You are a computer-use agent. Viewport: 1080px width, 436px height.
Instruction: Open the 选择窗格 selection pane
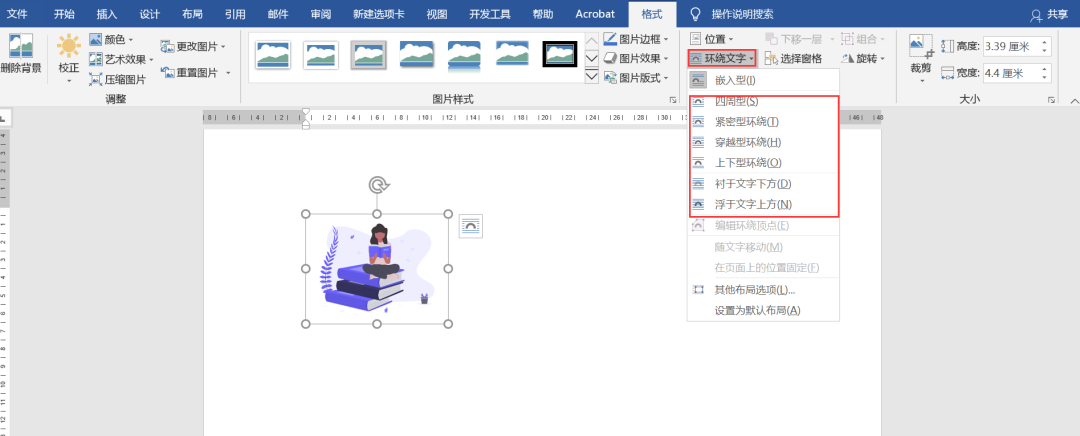point(793,59)
